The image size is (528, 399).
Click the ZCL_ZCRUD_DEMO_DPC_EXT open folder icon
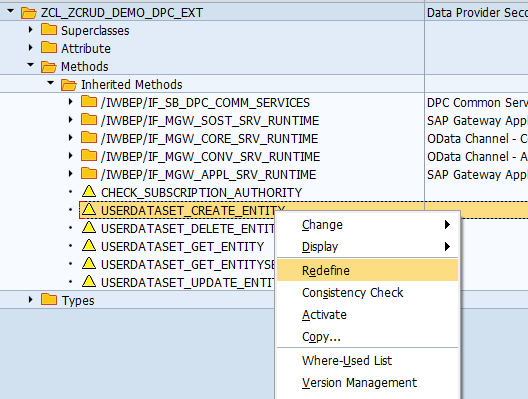coord(29,13)
